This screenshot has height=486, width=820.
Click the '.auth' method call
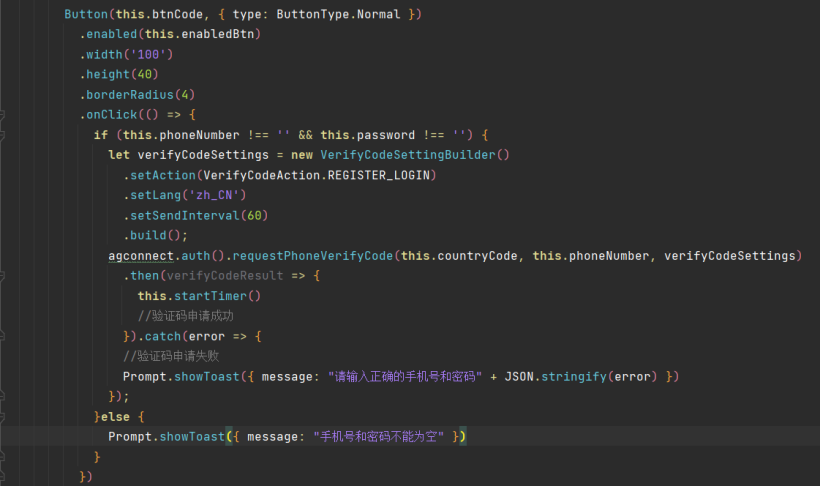(x=192, y=256)
